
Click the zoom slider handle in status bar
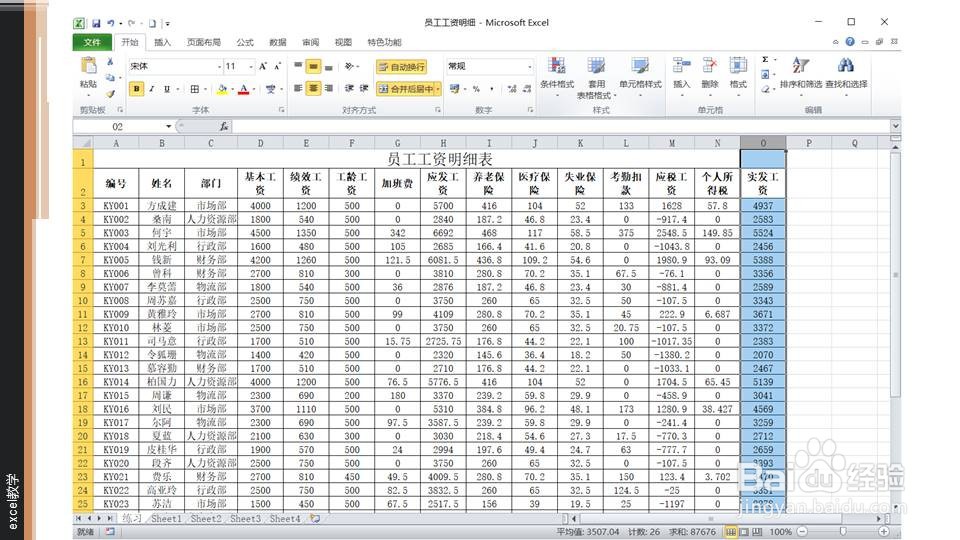[843, 532]
